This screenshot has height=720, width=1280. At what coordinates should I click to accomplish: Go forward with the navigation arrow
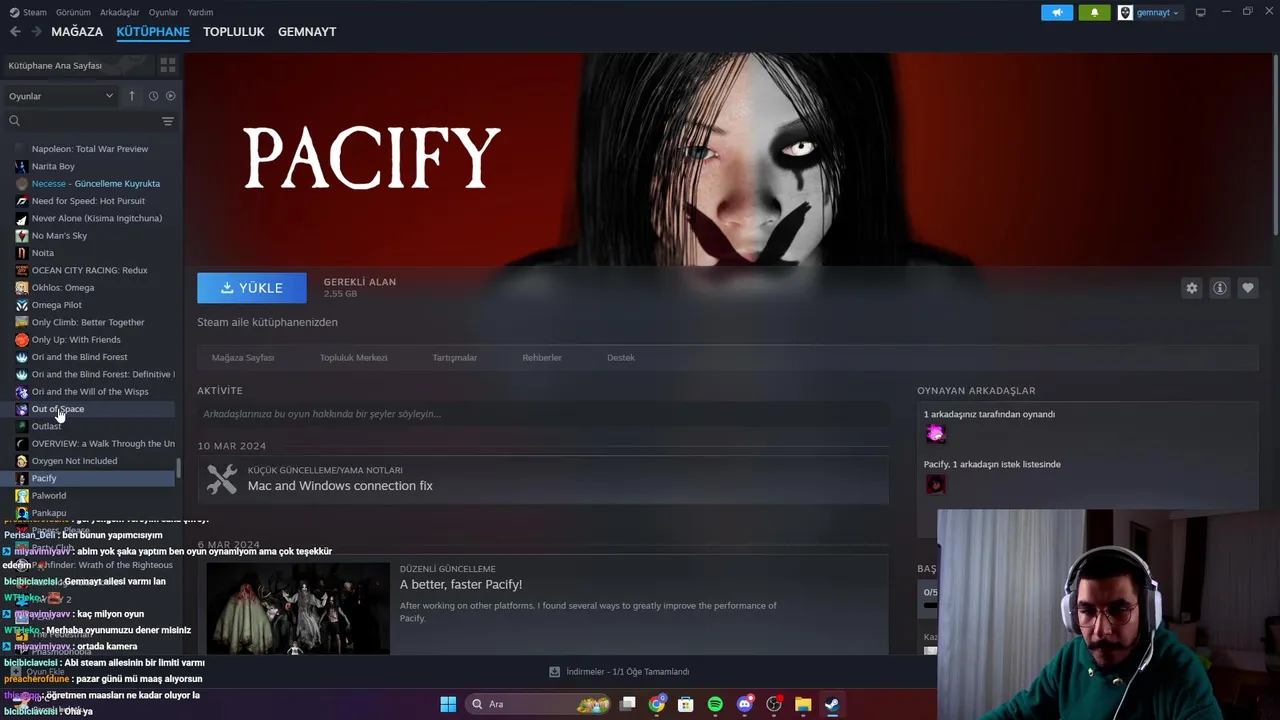[36, 32]
